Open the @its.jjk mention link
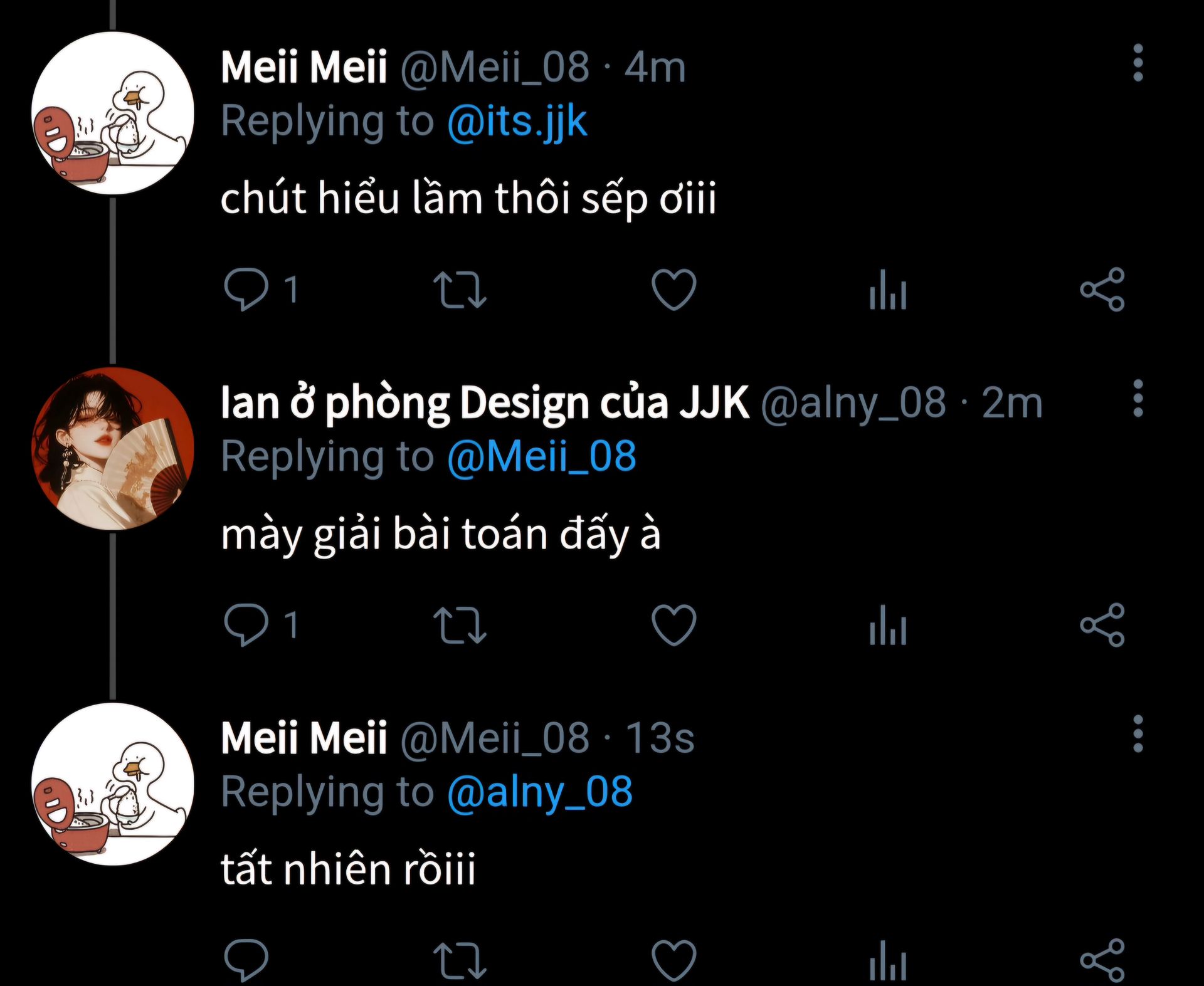 pyautogui.click(x=517, y=122)
